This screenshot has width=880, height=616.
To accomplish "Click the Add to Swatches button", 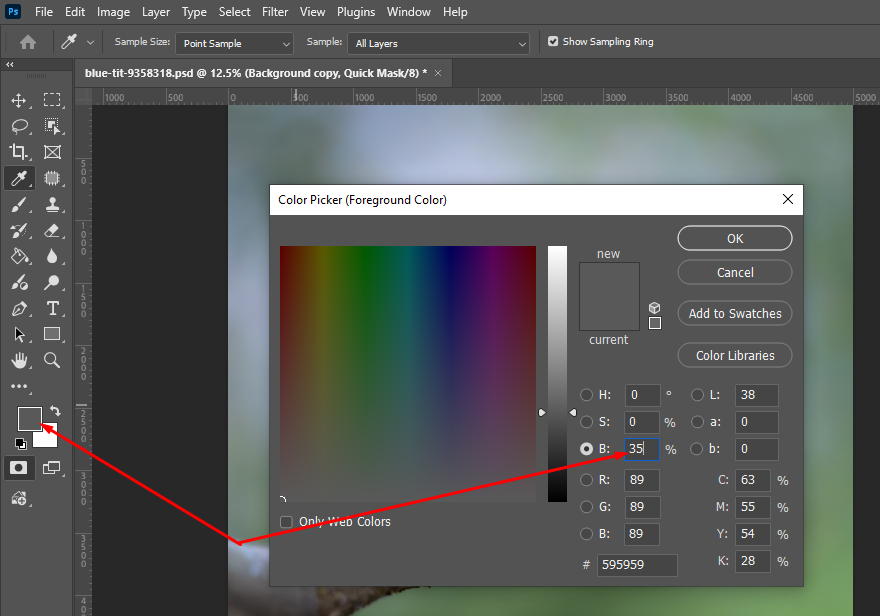I will [734, 313].
